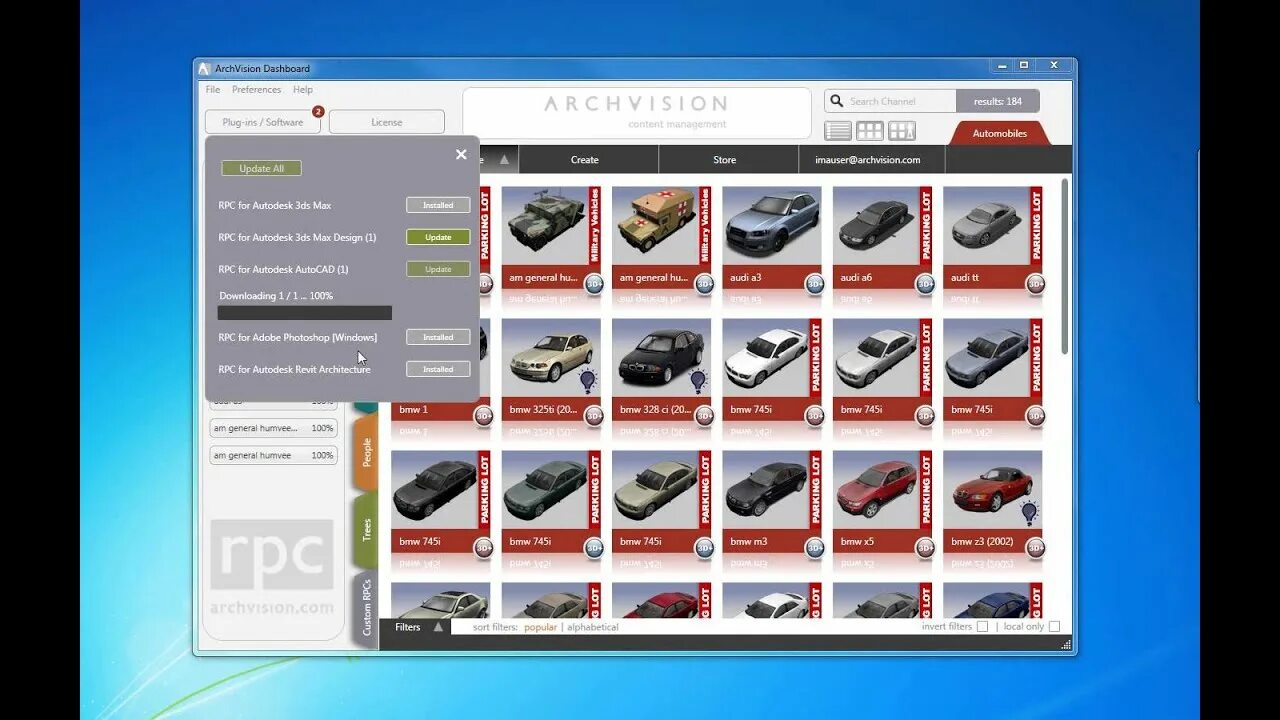Click the lightbulb icon on bmw 328 ci
This screenshot has width=1280, height=720.
tap(698, 381)
